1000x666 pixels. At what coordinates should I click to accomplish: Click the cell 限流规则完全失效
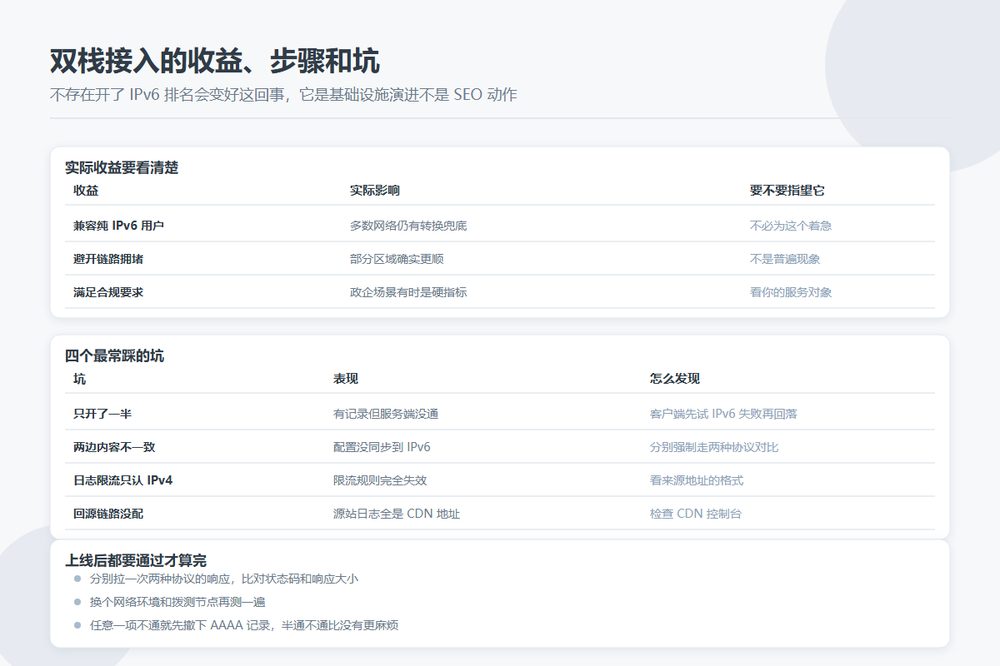tap(380, 480)
